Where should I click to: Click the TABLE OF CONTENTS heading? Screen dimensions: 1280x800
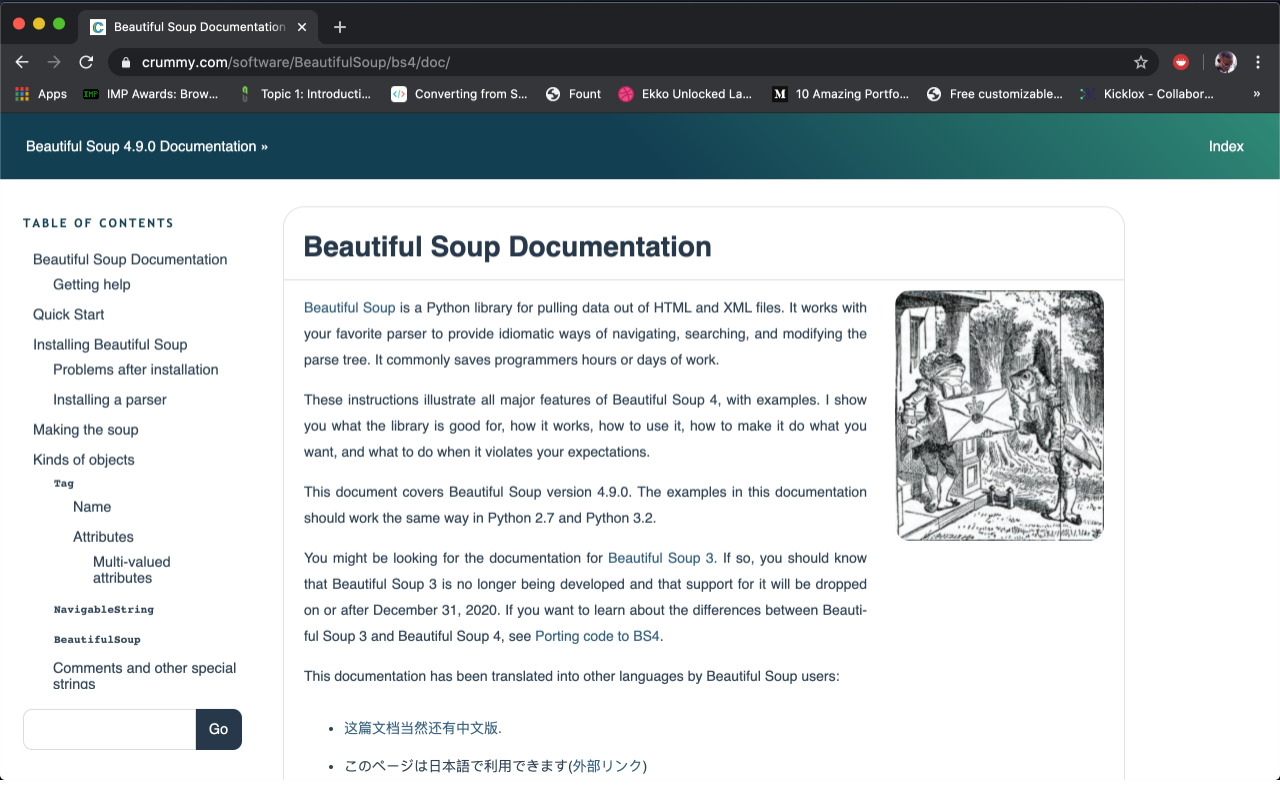[x=98, y=223]
